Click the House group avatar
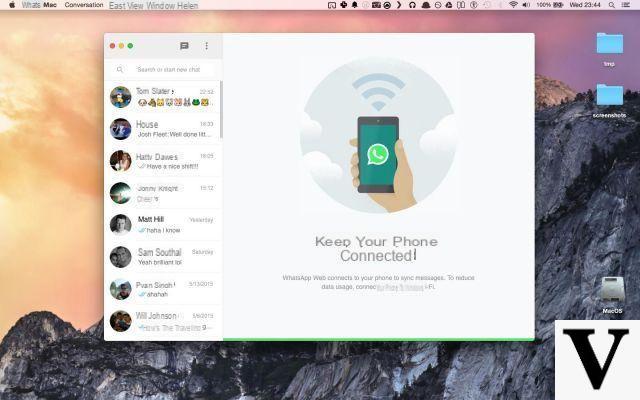Image resolution: width=640 pixels, height=400 pixels. [x=120, y=129]
